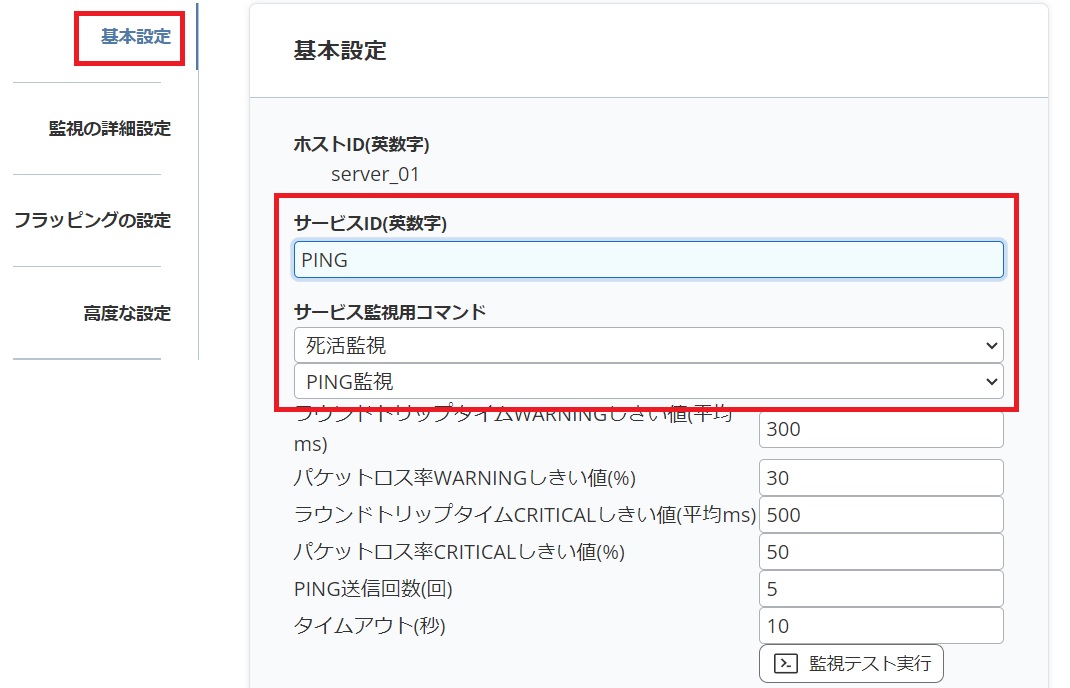Edit the PING送信回数 field showing 5

click(880, 588)
